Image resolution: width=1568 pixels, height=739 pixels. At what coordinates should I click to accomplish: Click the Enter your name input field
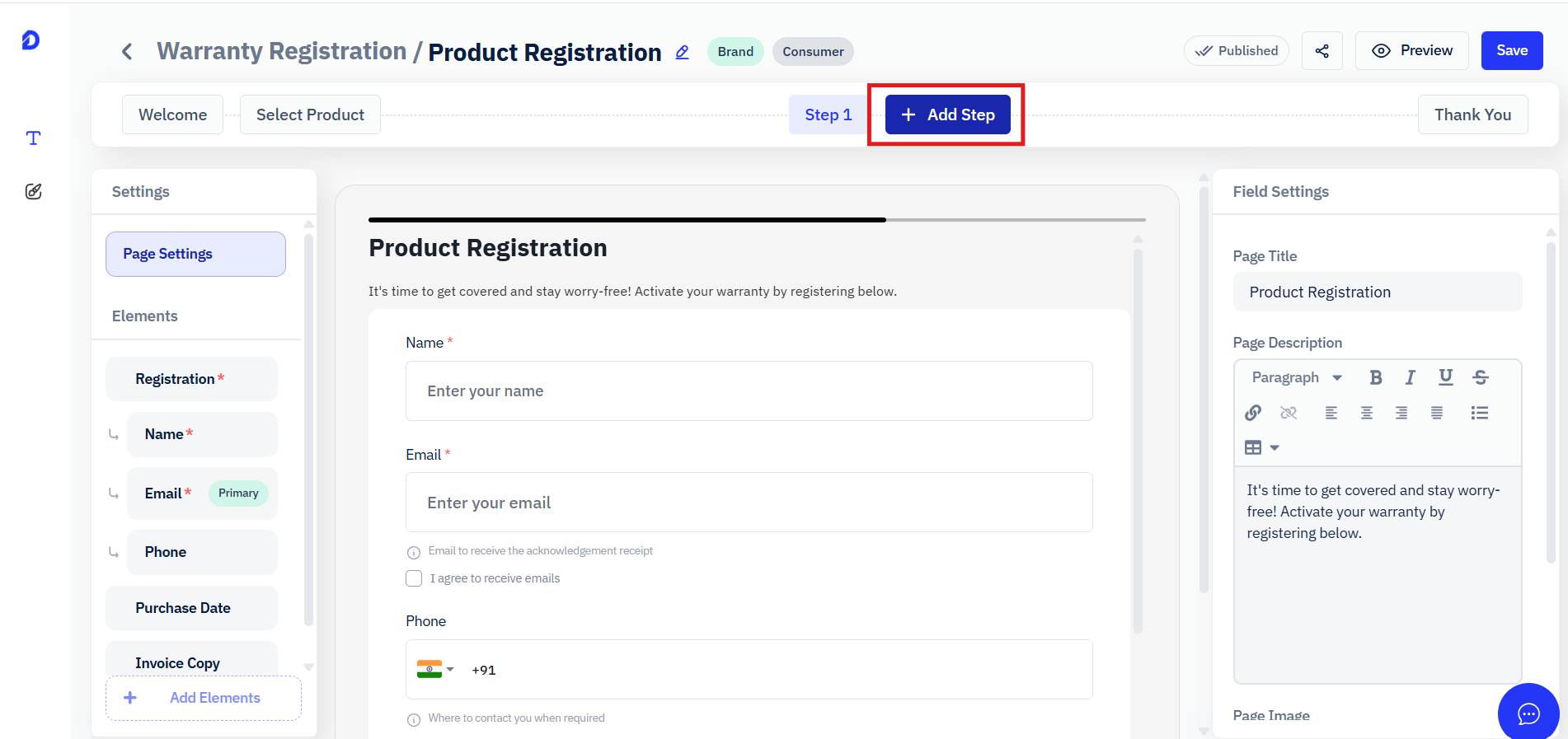click(x=749, y=391)
